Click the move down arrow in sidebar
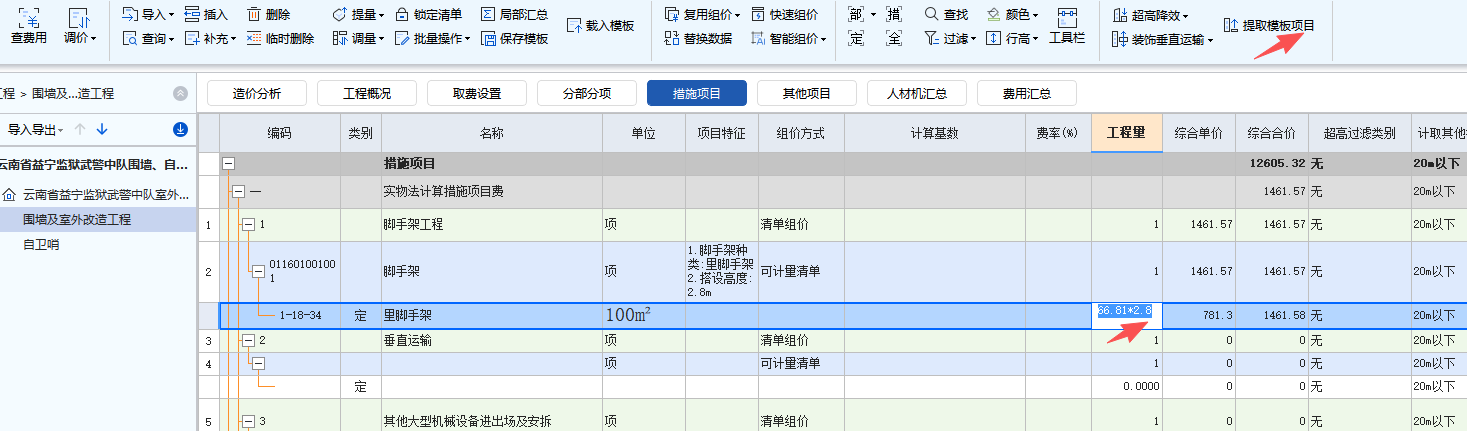This screenshot has width=1467, height=431. click(102, 129)
